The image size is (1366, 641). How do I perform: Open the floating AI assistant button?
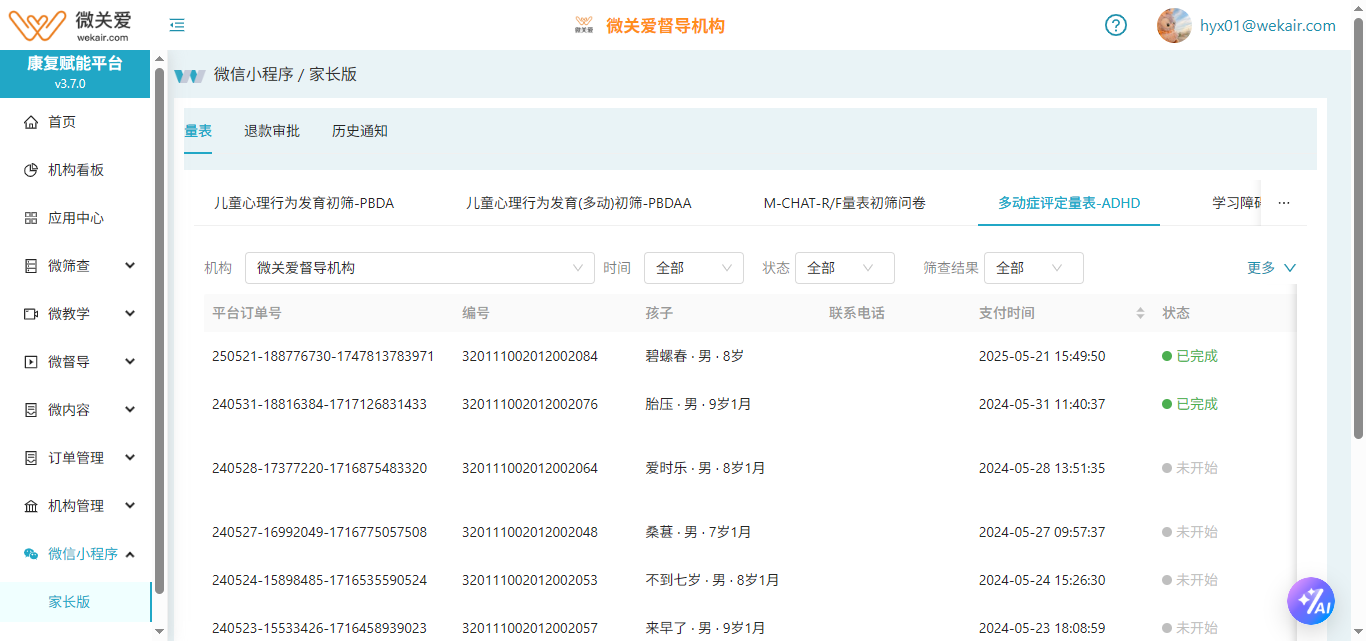pos(1311,602)
